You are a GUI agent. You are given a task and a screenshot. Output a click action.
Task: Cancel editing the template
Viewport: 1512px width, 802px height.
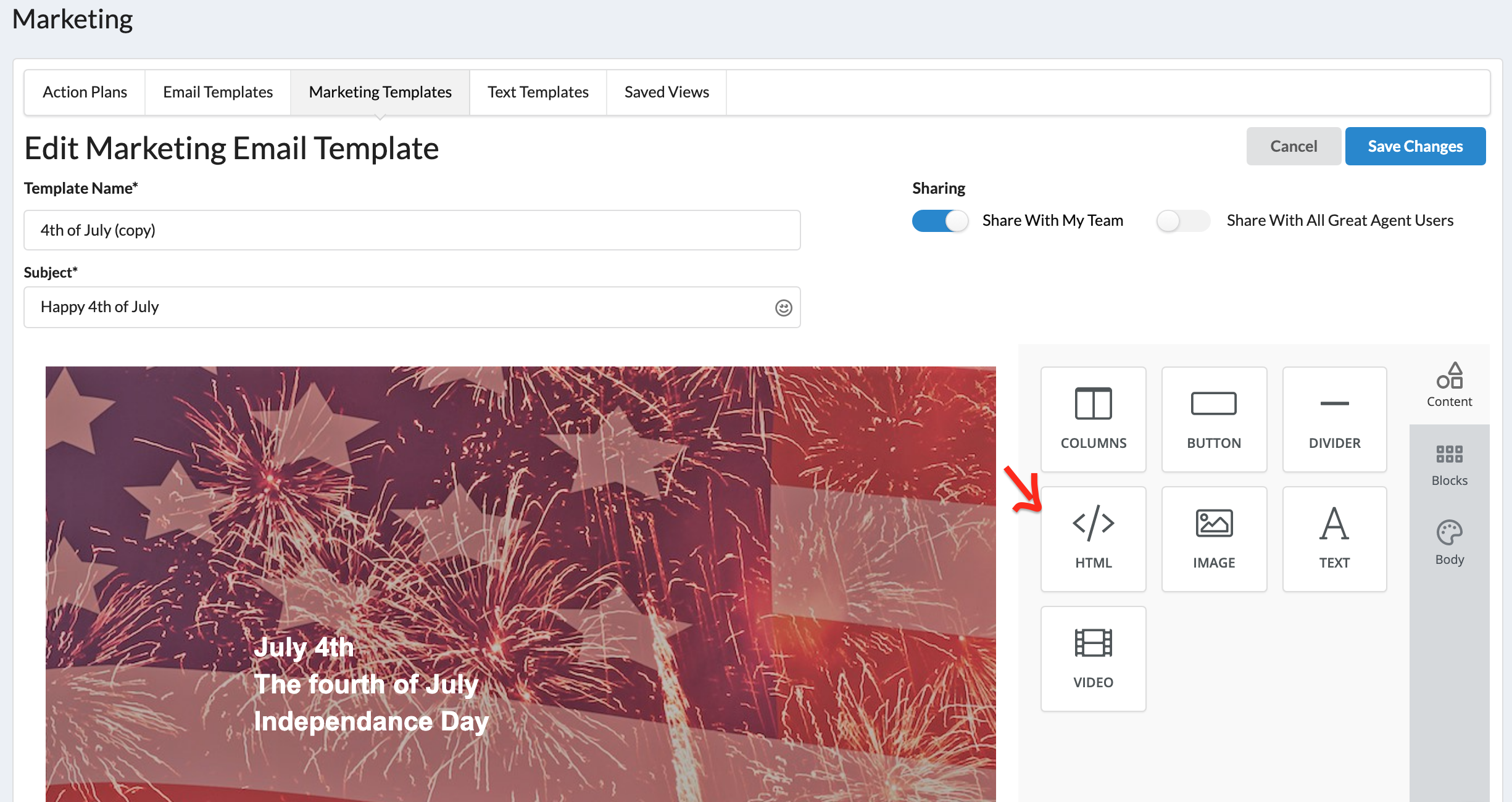pyautogui.click(x=1293, y=146)
